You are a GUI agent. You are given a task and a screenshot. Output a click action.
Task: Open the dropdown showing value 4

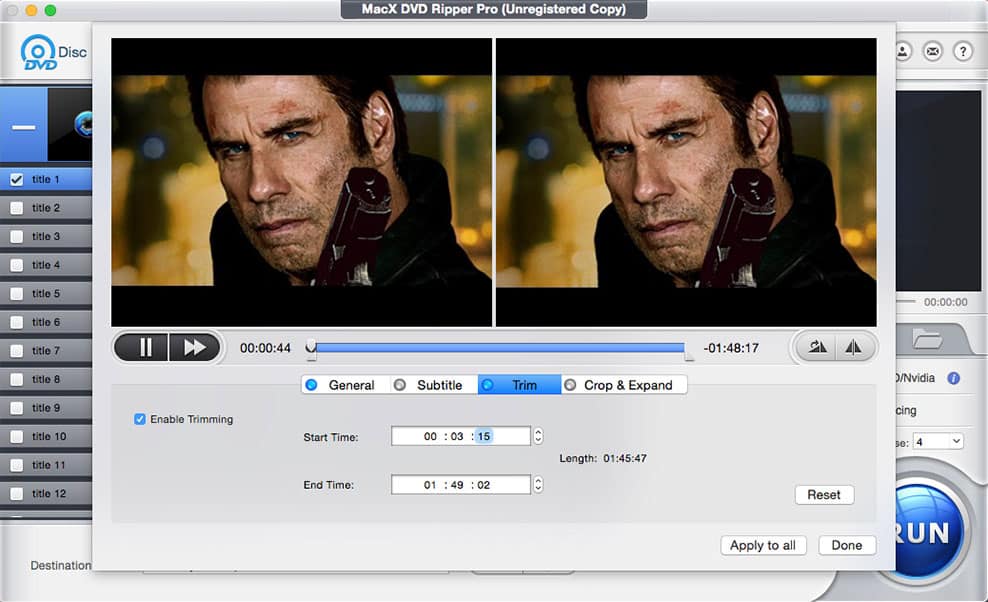click(x=939, y=441)
